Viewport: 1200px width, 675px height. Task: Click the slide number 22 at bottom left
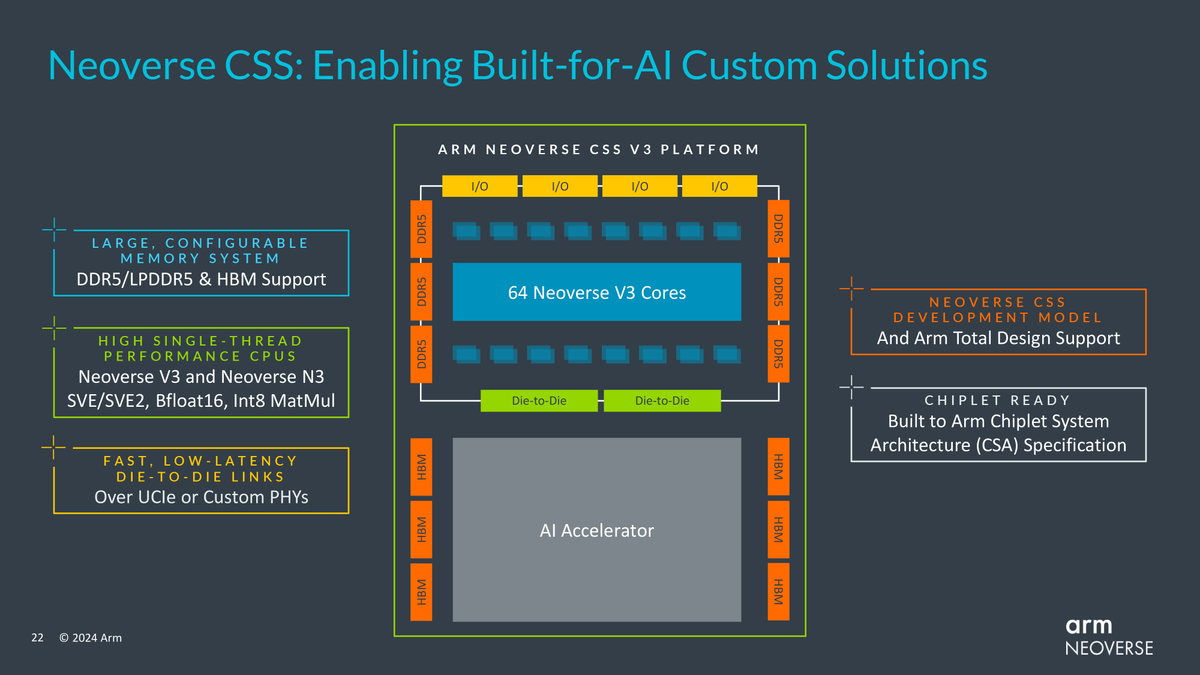click(x=36, y=637)
